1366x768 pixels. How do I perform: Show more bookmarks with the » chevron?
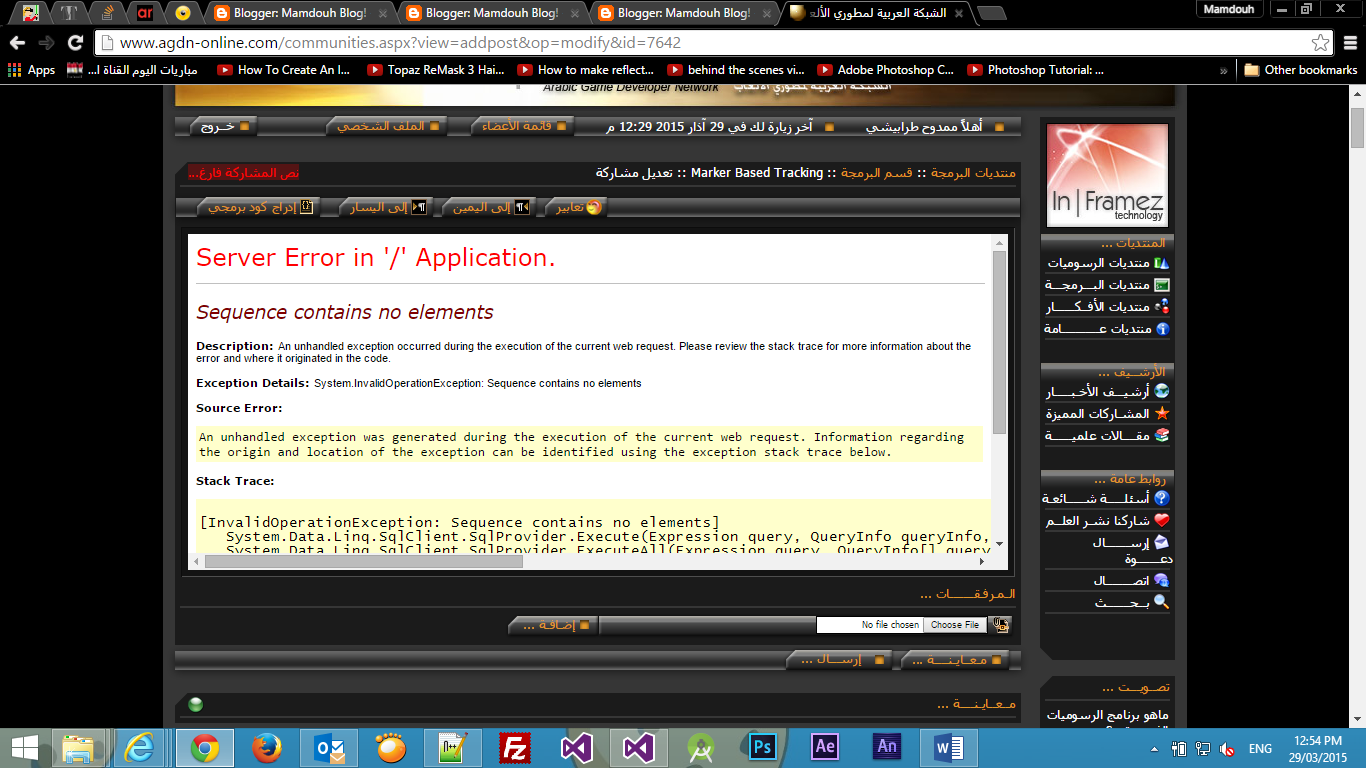(1223, 70)
